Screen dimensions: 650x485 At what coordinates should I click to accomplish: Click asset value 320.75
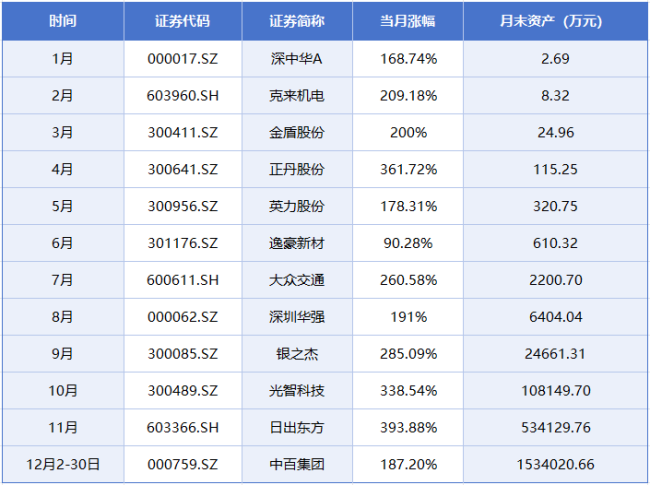(x=555, y=206)
